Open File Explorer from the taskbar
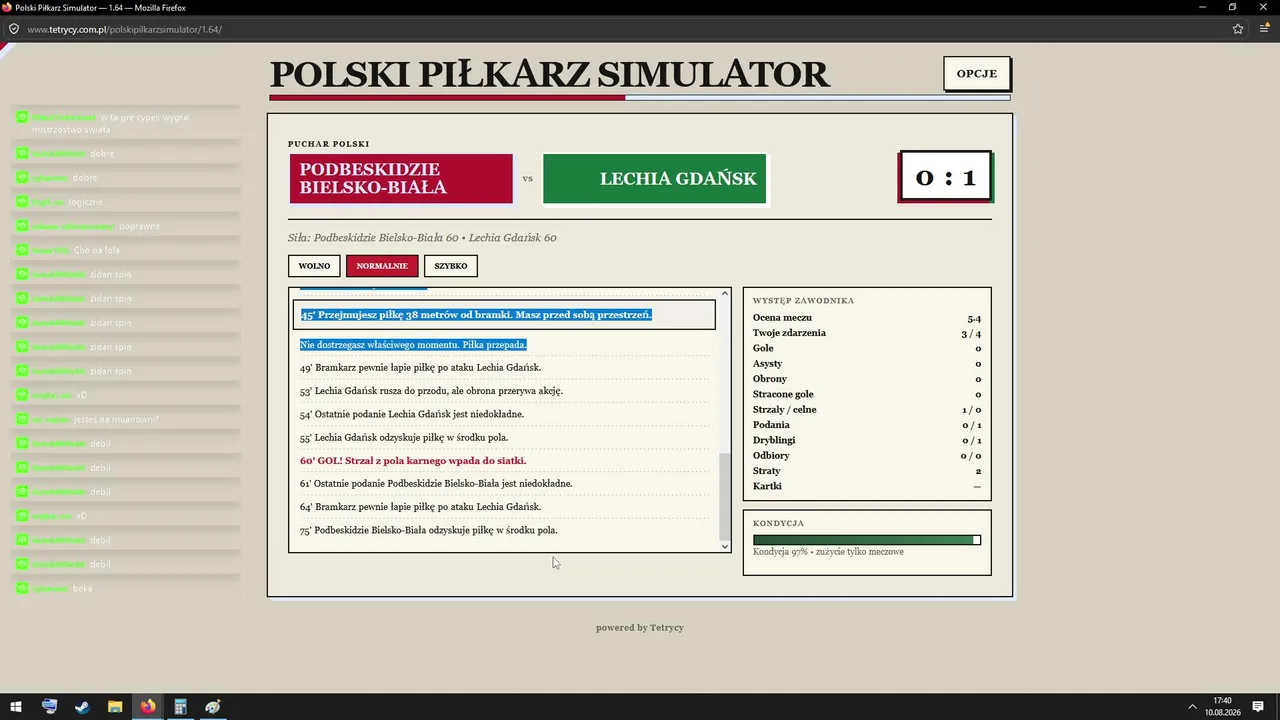Image resolution: width=1280 pixels, height=720 pixels. tap(115, 707)
